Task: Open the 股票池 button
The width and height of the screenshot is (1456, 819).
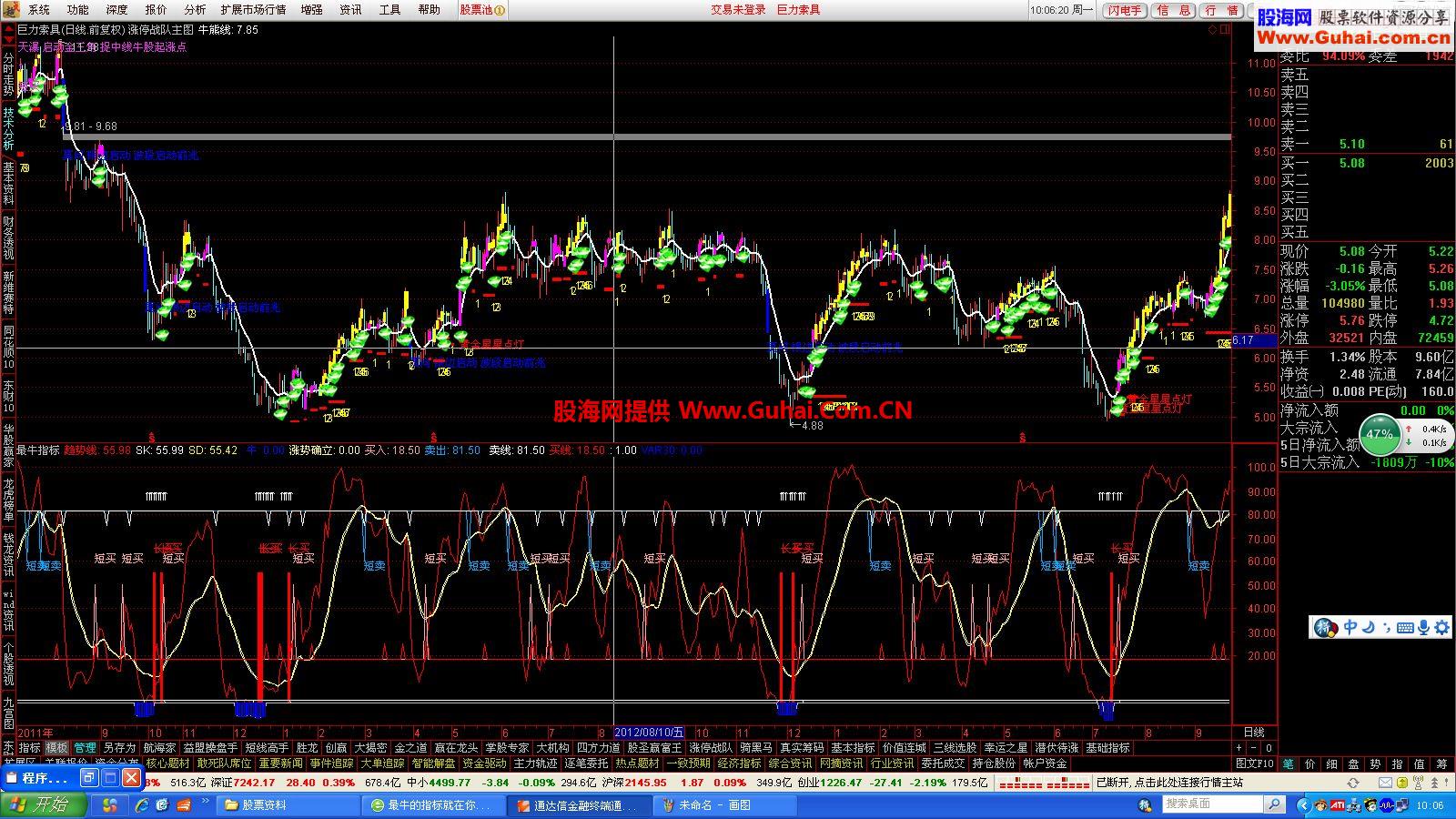Action: pos(481,10)
